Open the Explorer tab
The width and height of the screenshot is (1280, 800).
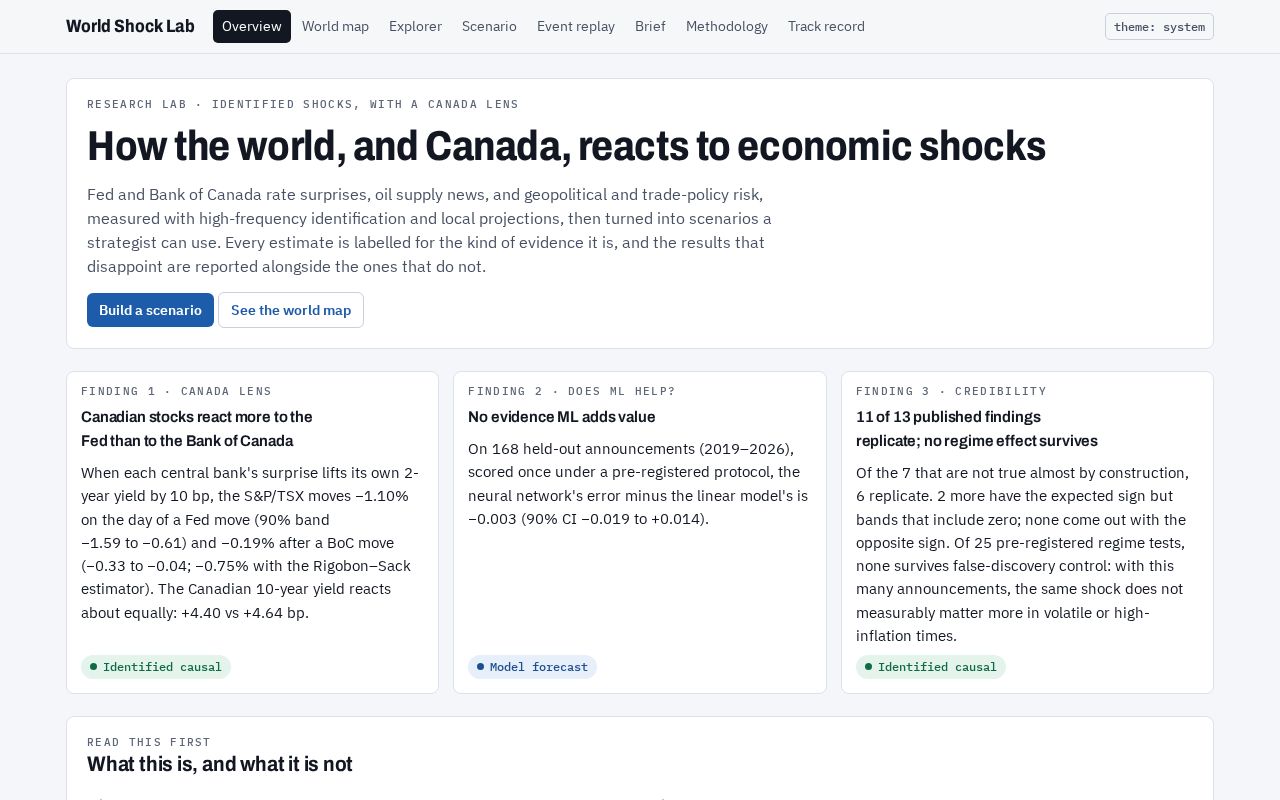(415, 26)
